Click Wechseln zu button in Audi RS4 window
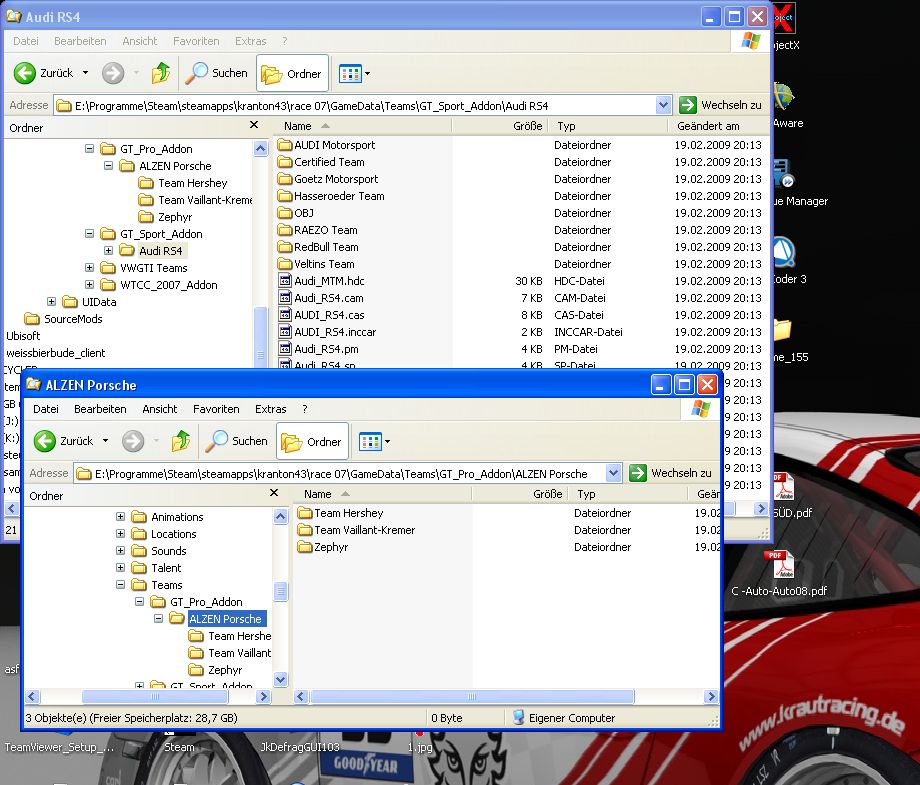This screenshot has height=785, width=920. (720, 105)
